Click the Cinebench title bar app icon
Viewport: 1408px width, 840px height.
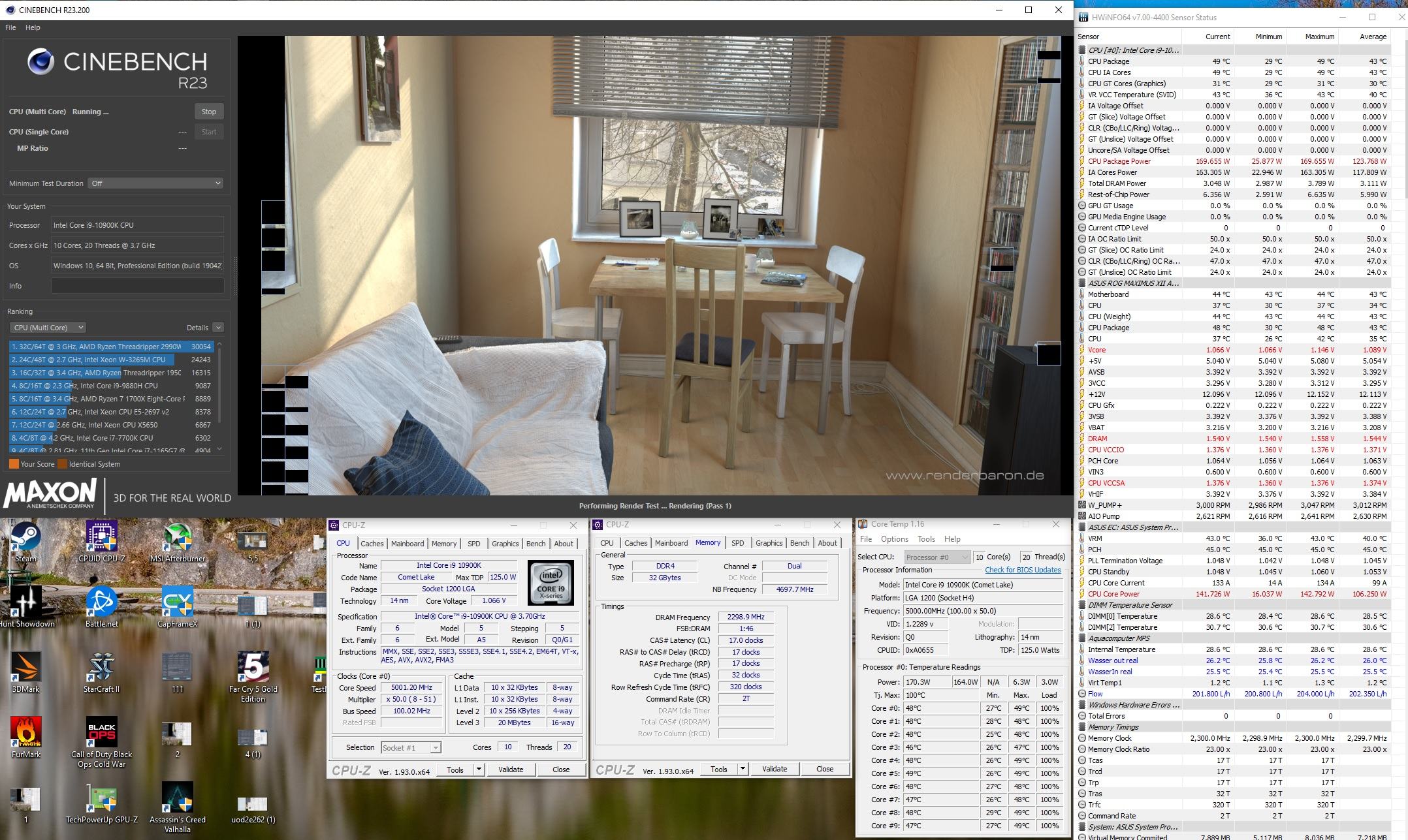pos(10,10)
